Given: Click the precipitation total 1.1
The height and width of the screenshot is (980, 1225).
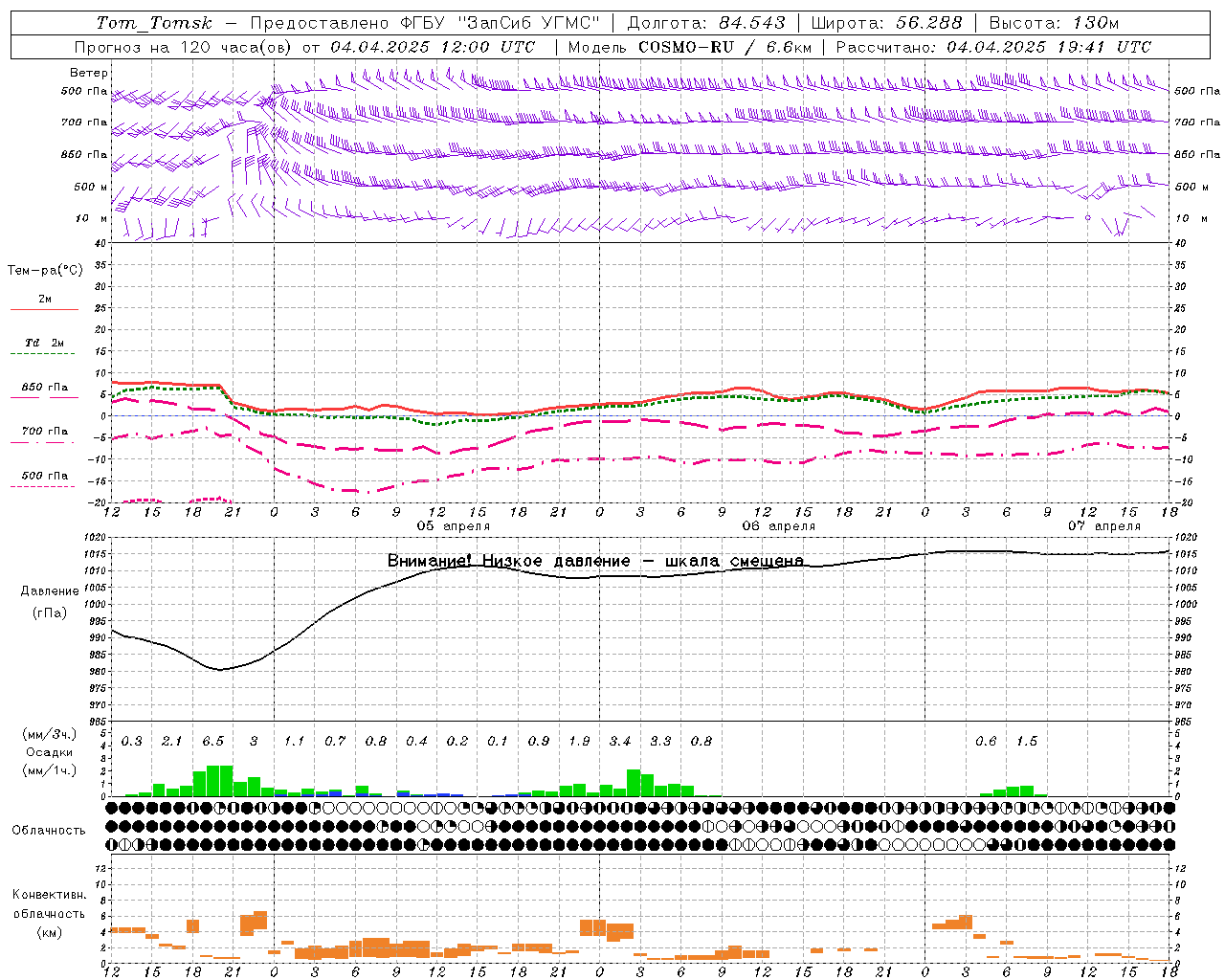Looking at the screenshot, I should pyautogui.click(x=294, y=742).
